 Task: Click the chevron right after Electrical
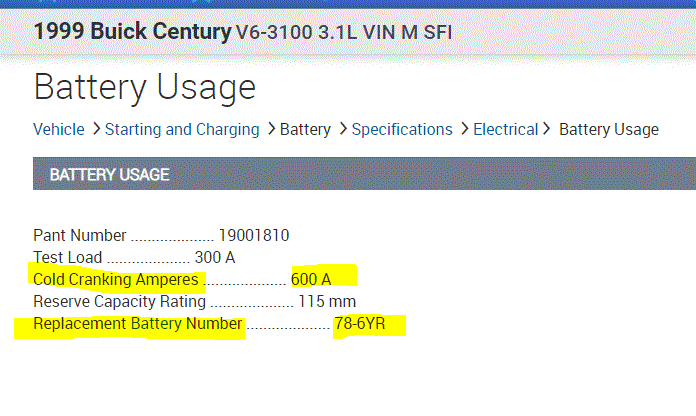click(546, 129)
